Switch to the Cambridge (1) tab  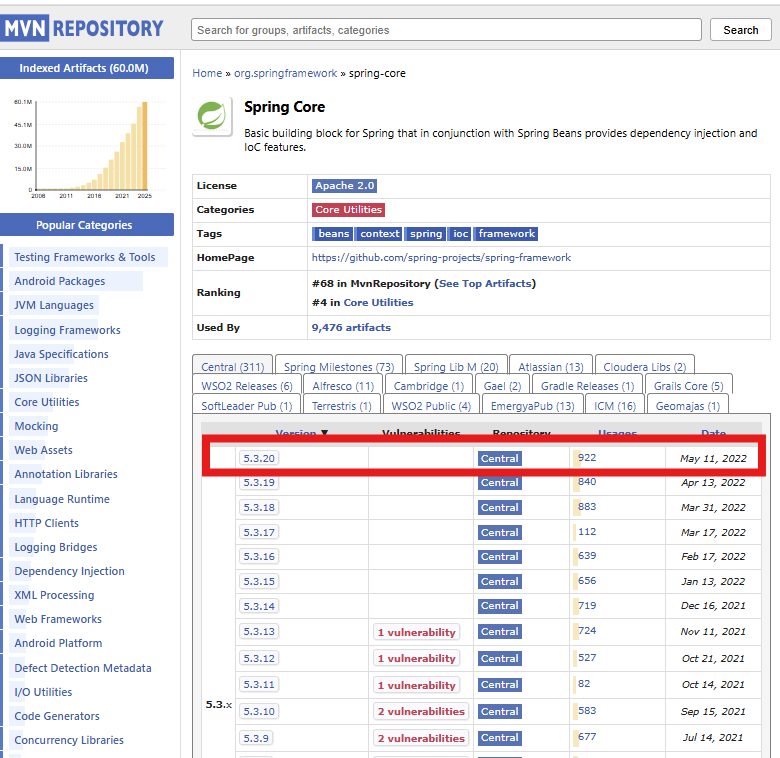[428, 386]
